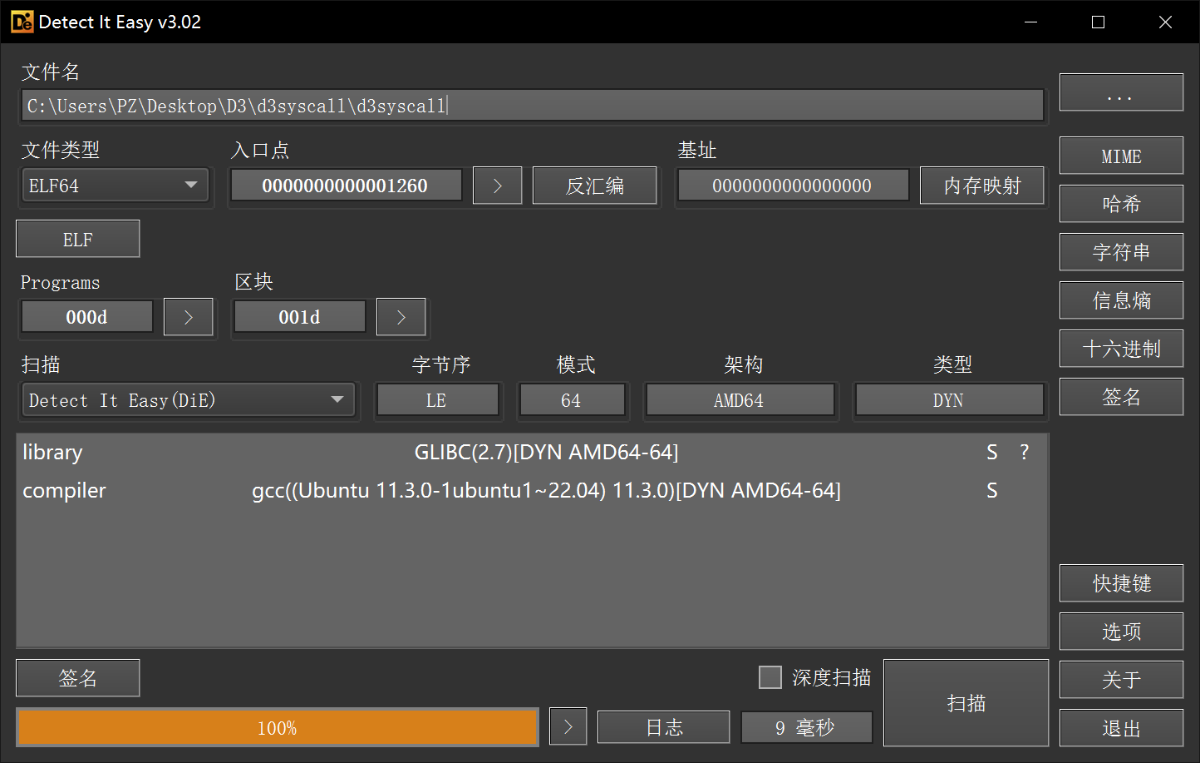Open the Detect It Easy(DiE) scan engine dropdown

click(188, 400)
